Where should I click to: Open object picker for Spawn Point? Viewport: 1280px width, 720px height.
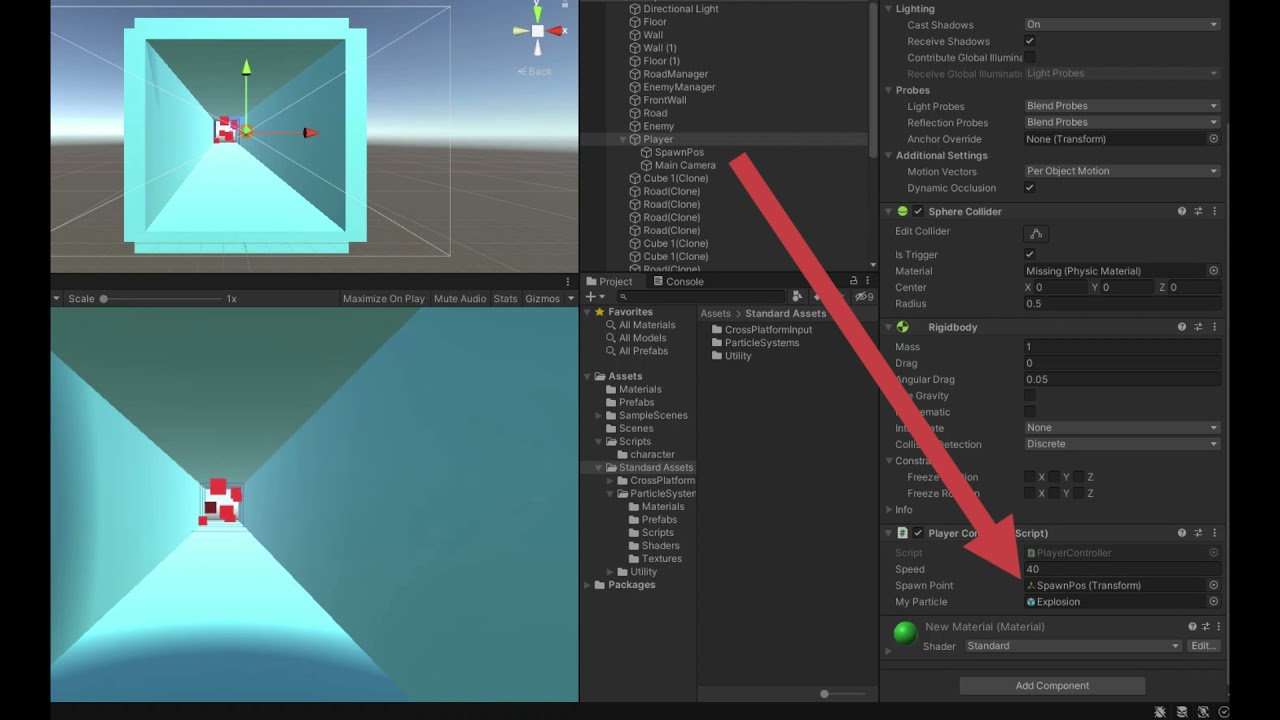pyautogui.click(x=1213, y=586)
